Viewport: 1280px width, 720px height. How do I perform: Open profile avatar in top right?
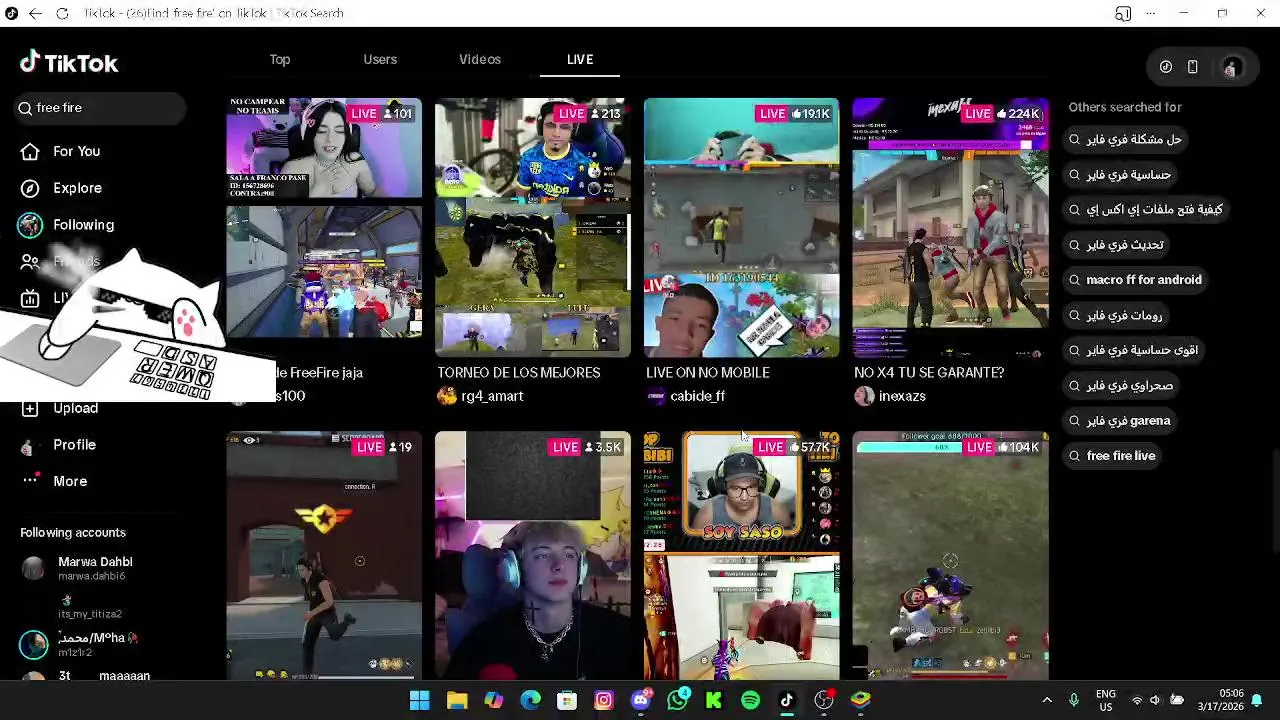(x=1232, y=67)
